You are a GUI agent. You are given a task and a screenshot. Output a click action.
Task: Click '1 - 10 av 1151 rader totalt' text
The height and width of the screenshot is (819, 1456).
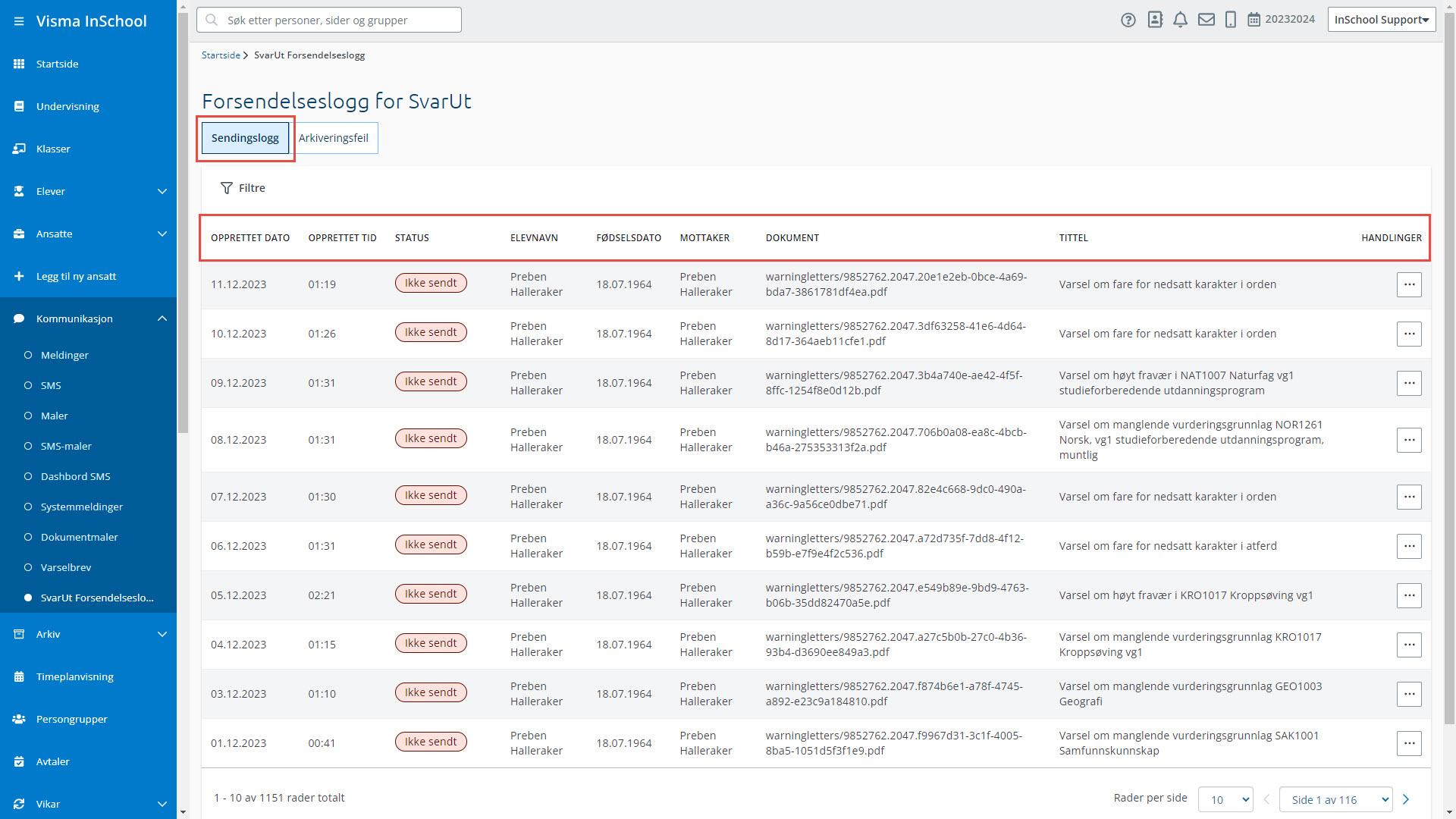point(279,798)
